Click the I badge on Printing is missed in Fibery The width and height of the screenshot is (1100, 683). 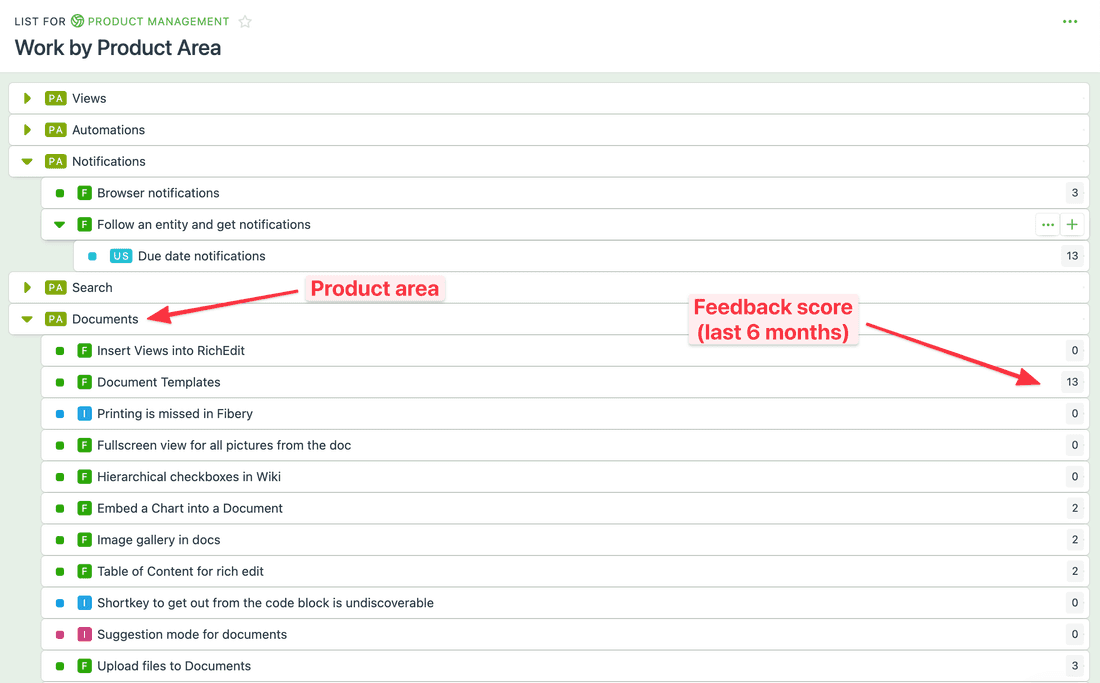coord(84,413)
